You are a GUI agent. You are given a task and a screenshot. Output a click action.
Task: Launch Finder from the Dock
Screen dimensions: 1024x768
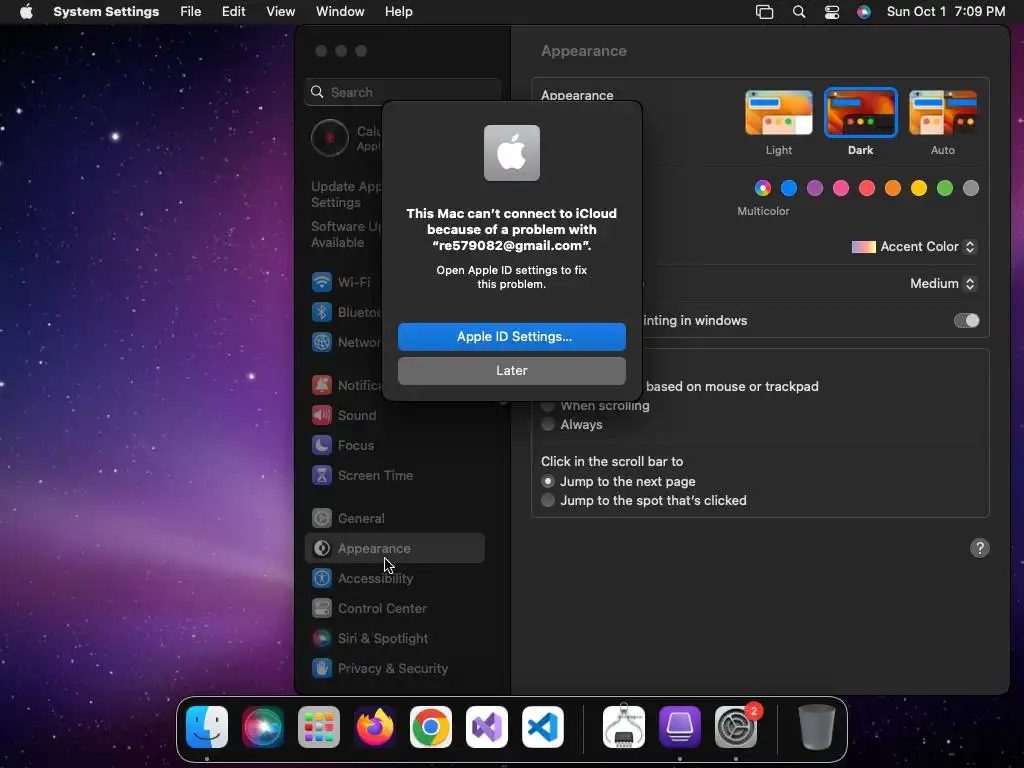[x=207, y=727]
